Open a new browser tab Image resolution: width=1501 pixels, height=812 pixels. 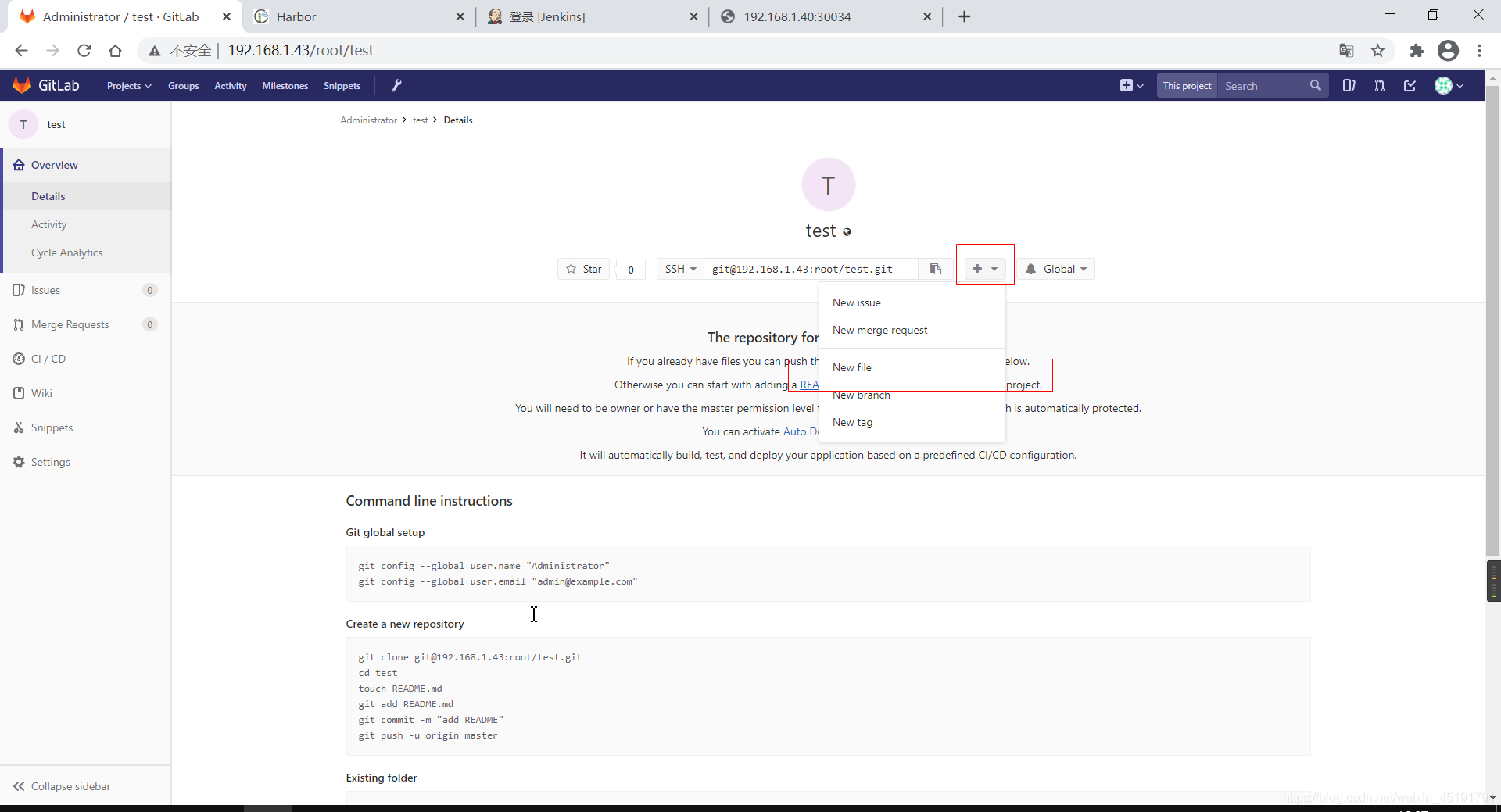pyautogui.click(x=964, y=16)
